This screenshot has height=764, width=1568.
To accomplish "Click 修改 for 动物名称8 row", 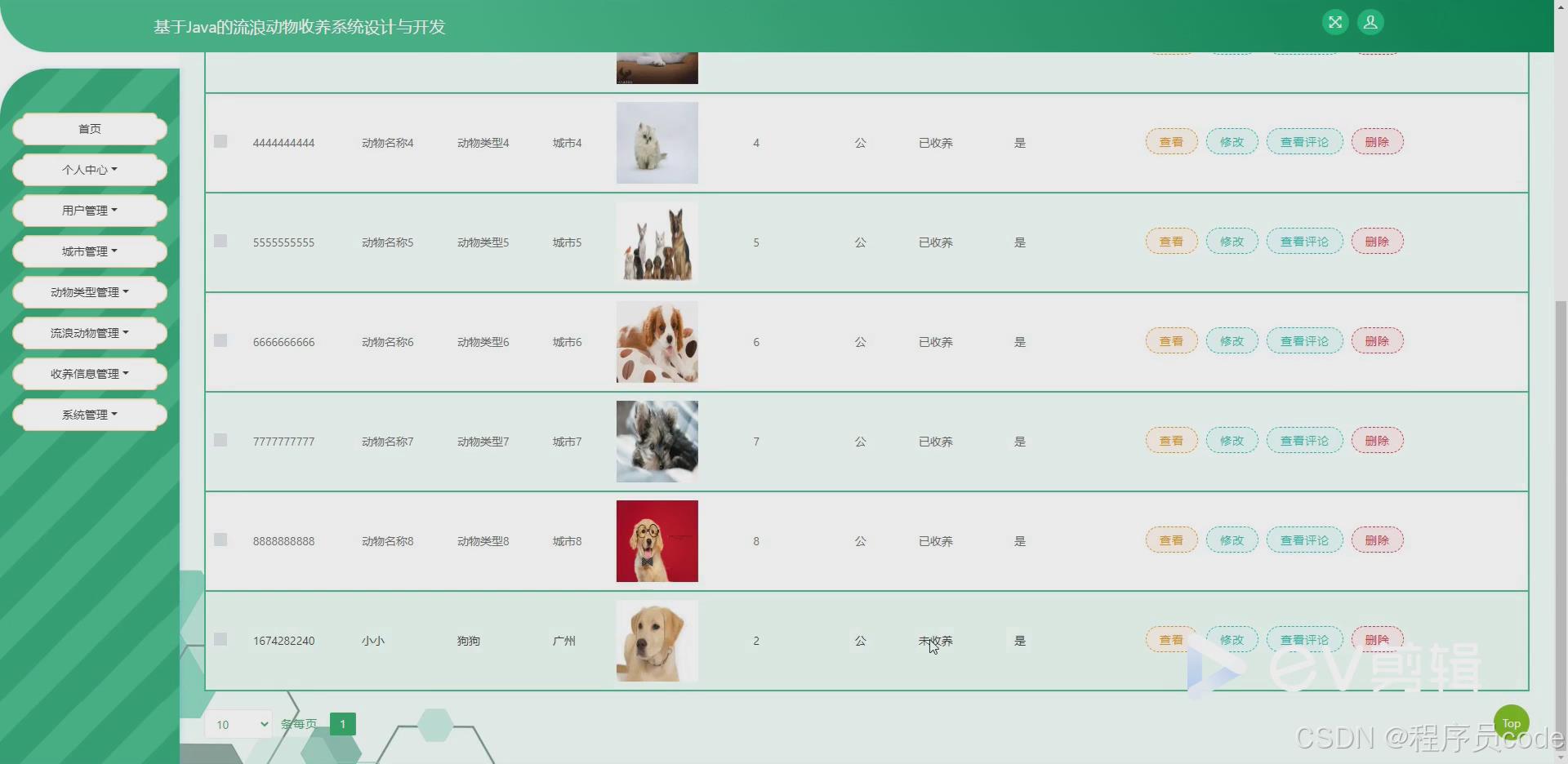I will (x=1232, y=540).
